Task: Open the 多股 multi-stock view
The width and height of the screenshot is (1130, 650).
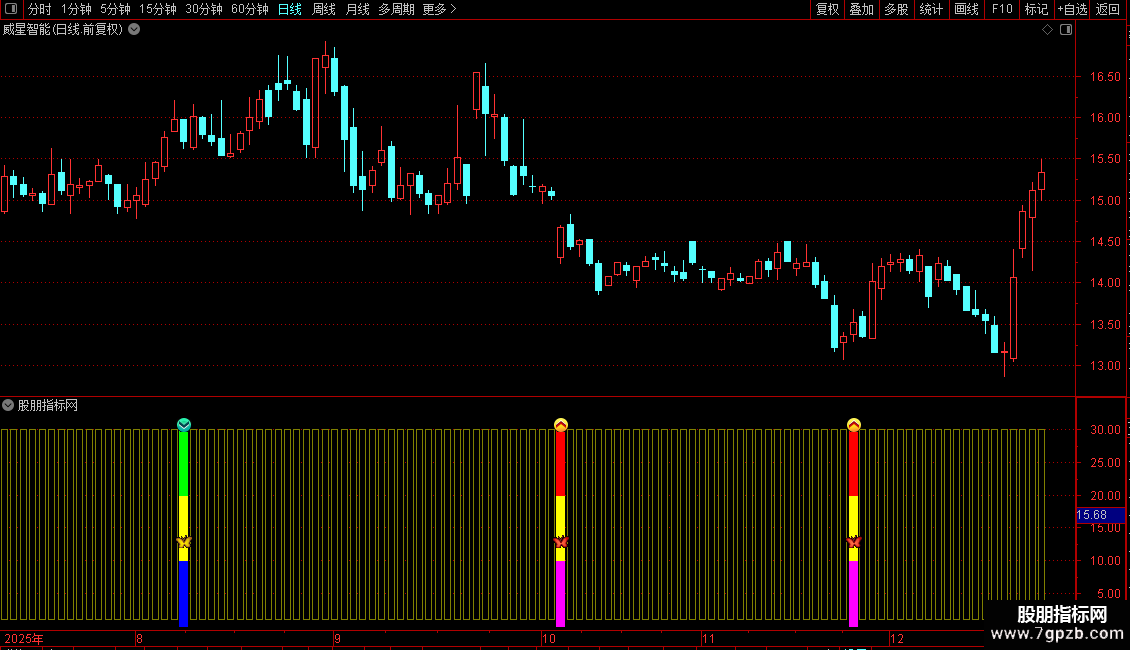Action: [896, 9]
